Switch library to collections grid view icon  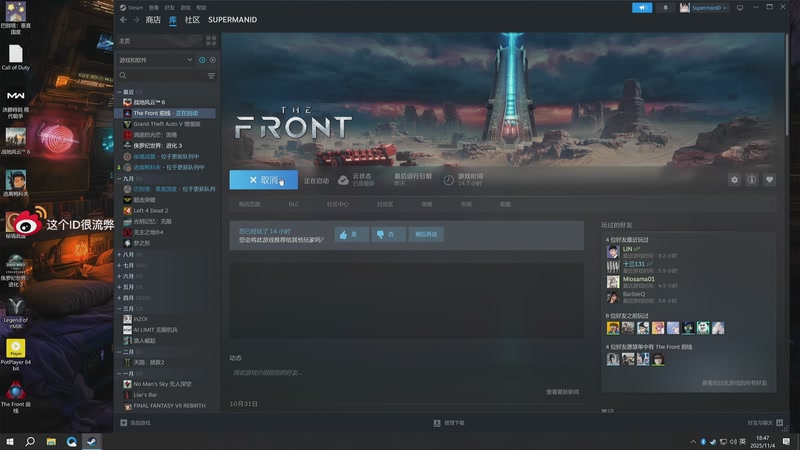[x=211, y=41]
